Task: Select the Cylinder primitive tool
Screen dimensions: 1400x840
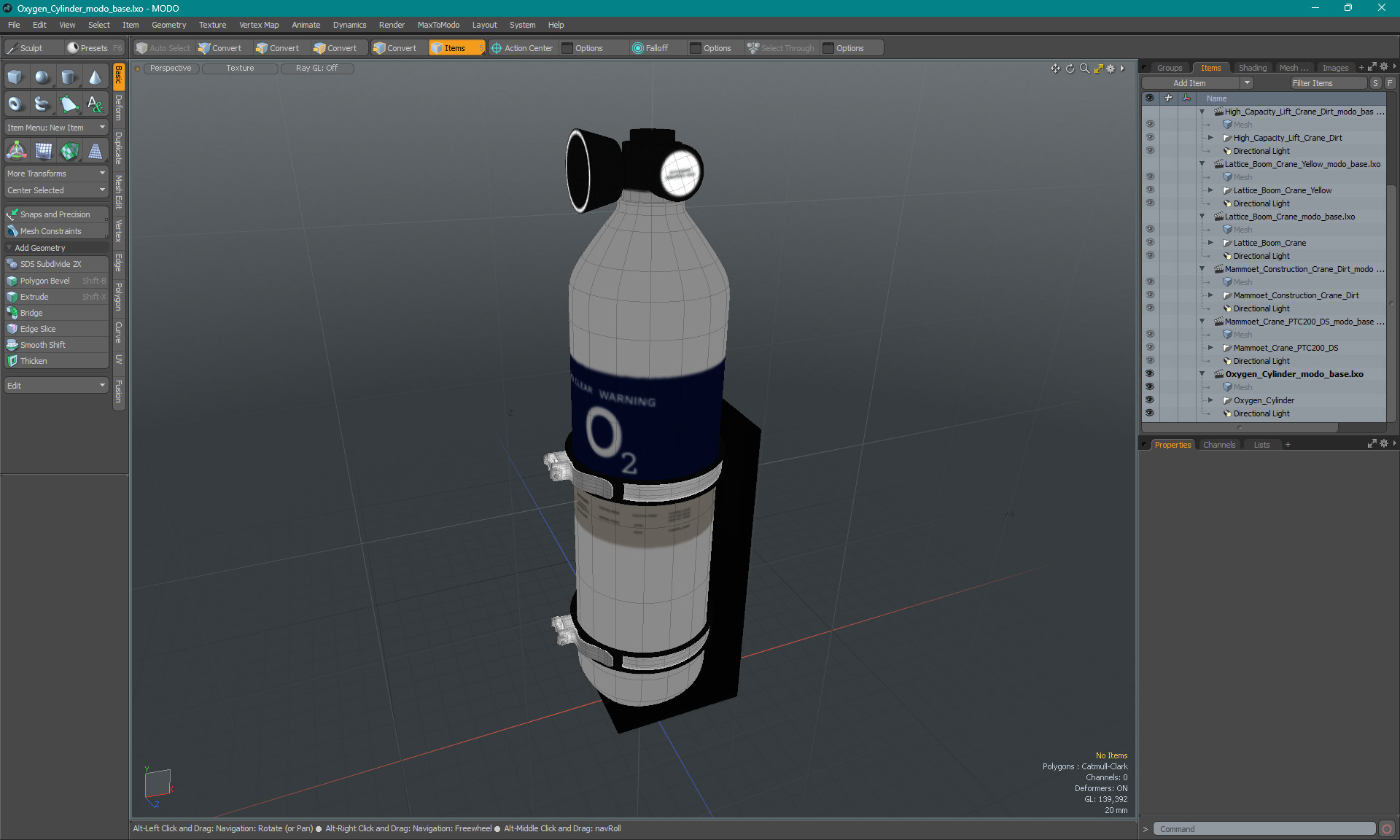Action: [69, 77]
